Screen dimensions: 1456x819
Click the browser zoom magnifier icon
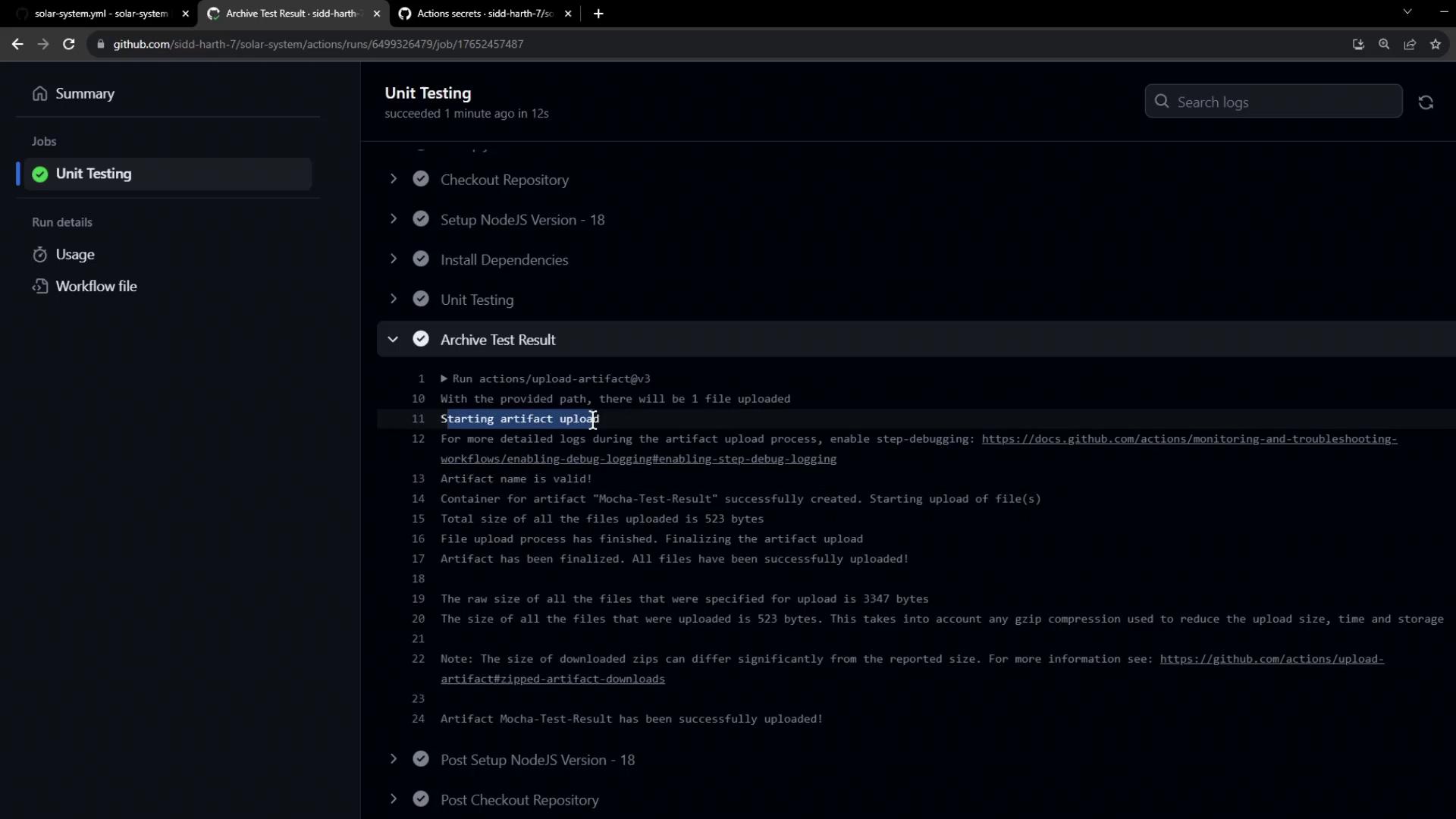tap(1384, 44)
